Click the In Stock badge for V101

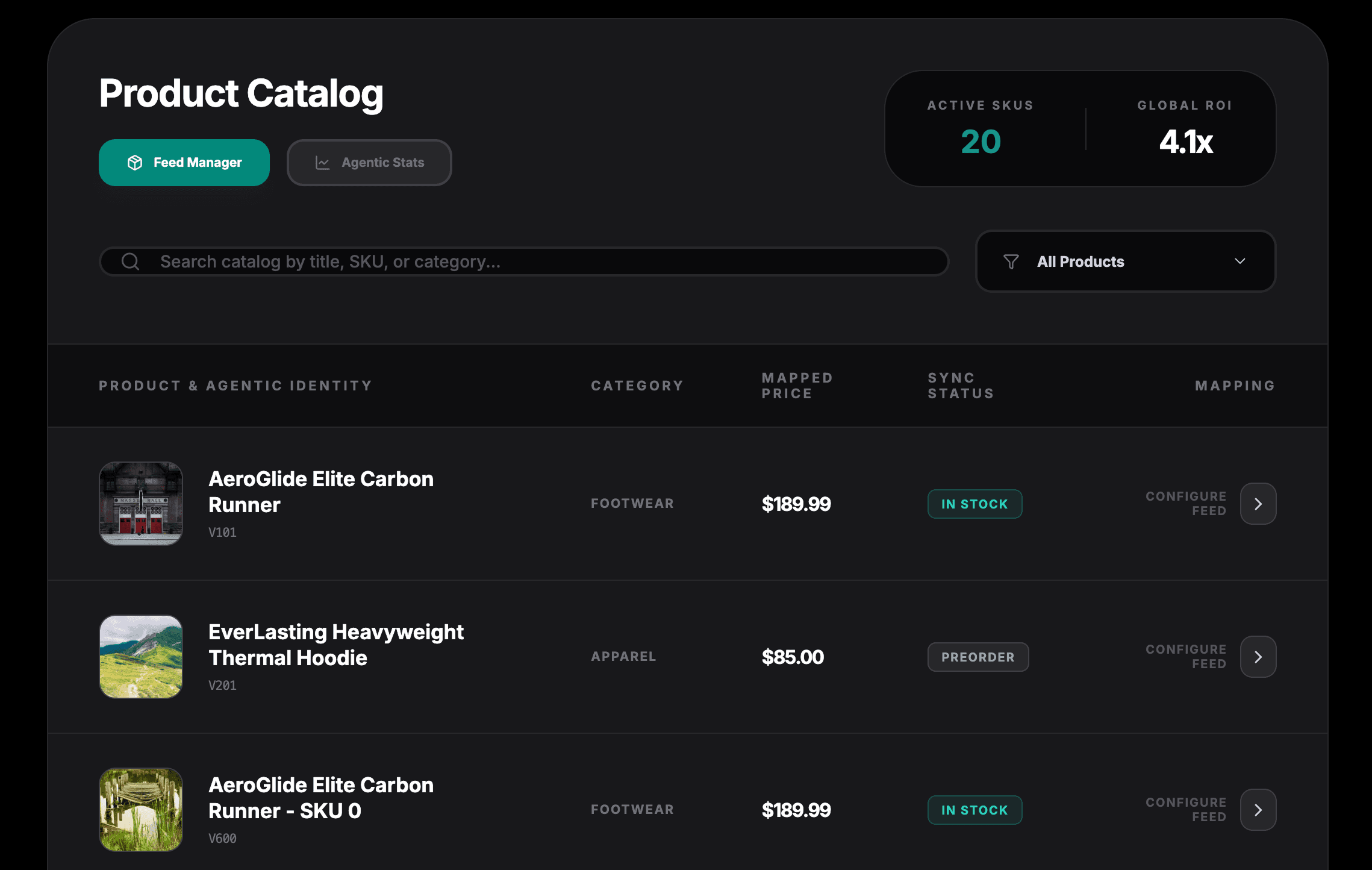coord(974,504)
